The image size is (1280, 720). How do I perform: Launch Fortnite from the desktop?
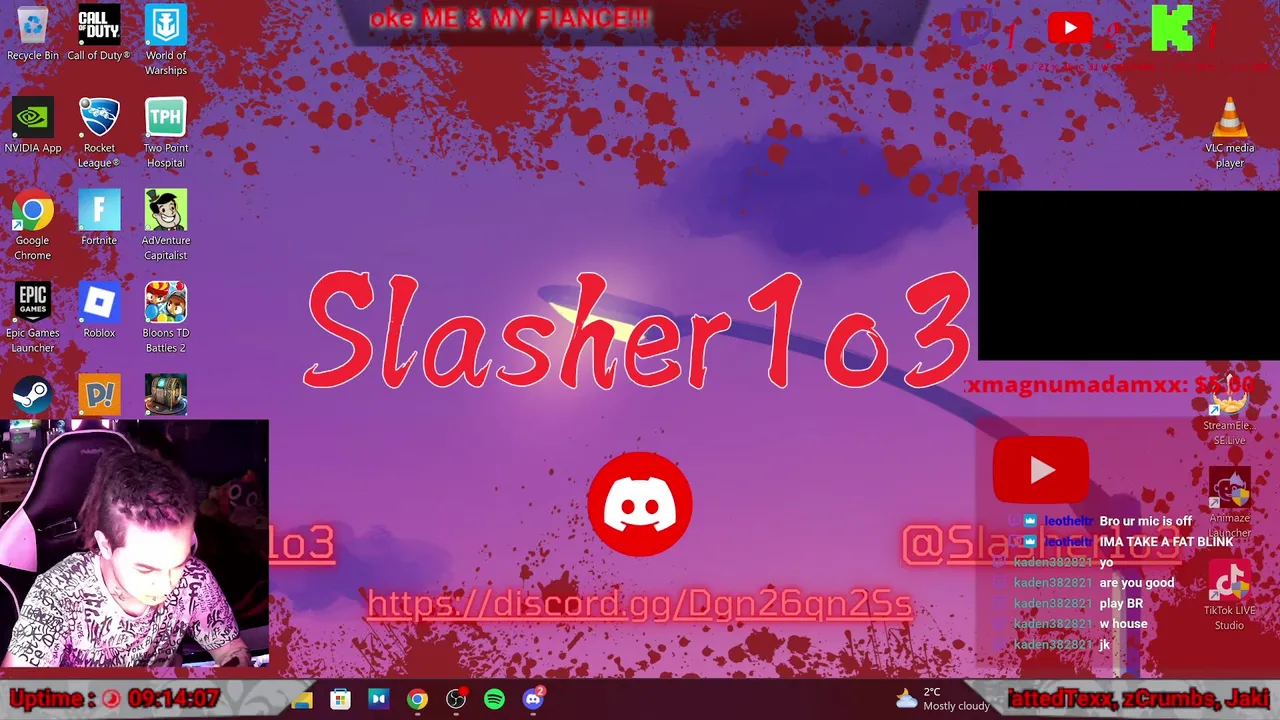click(99, 218)
